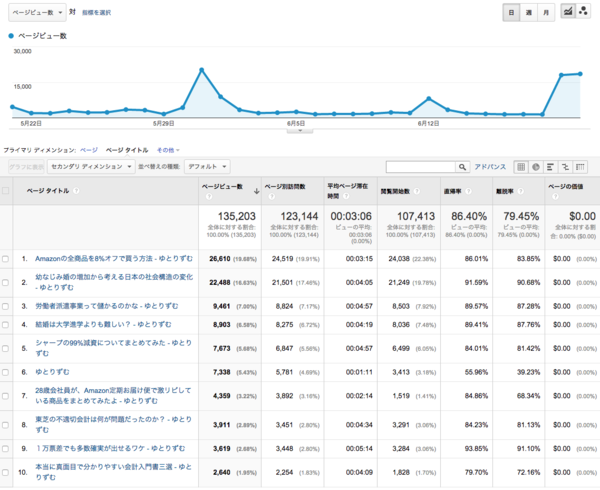
Task: Check row 8 東芝の不適切会計 checkbox
Action: 5,425
